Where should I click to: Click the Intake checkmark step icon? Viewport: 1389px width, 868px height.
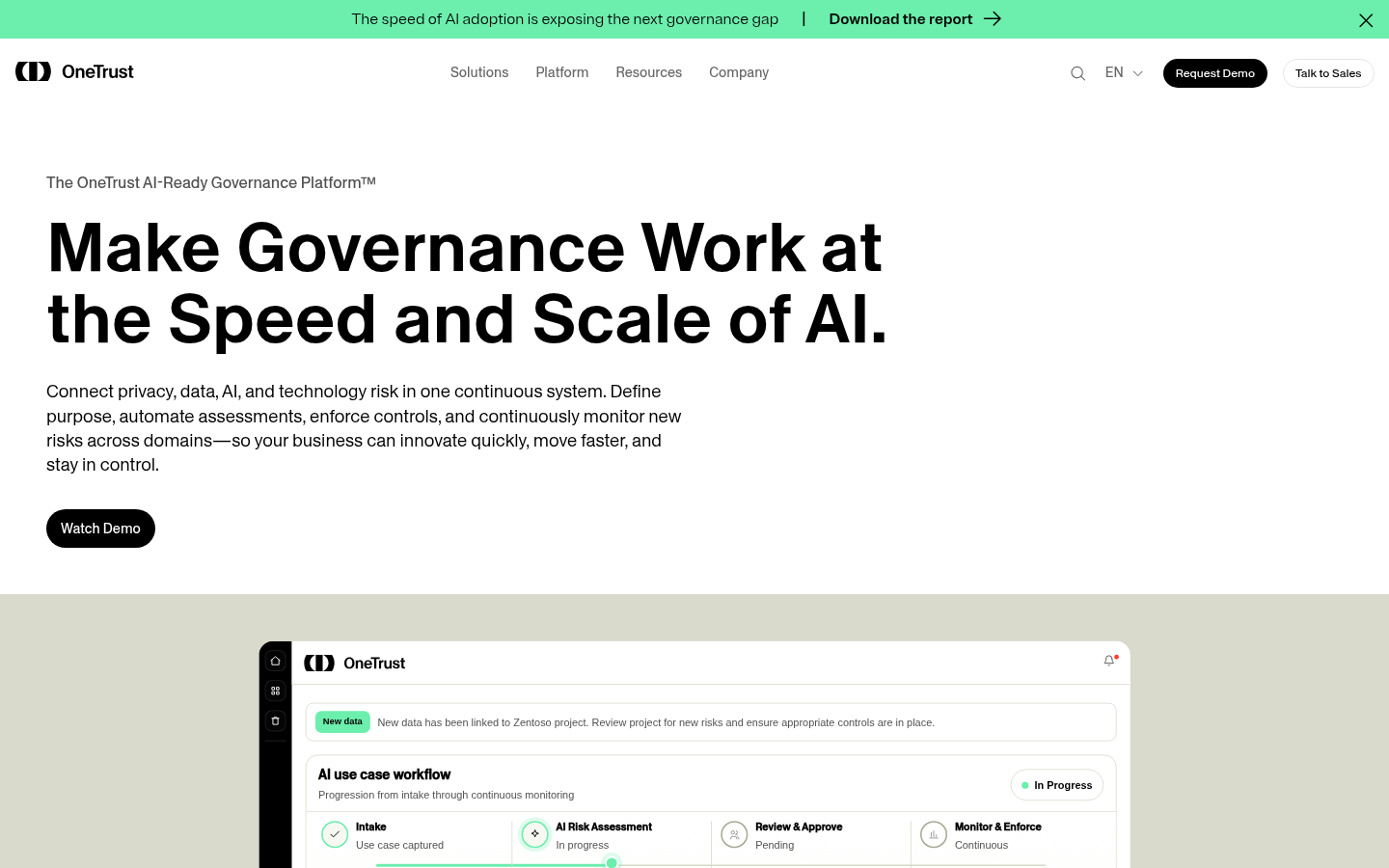(335, 834)
